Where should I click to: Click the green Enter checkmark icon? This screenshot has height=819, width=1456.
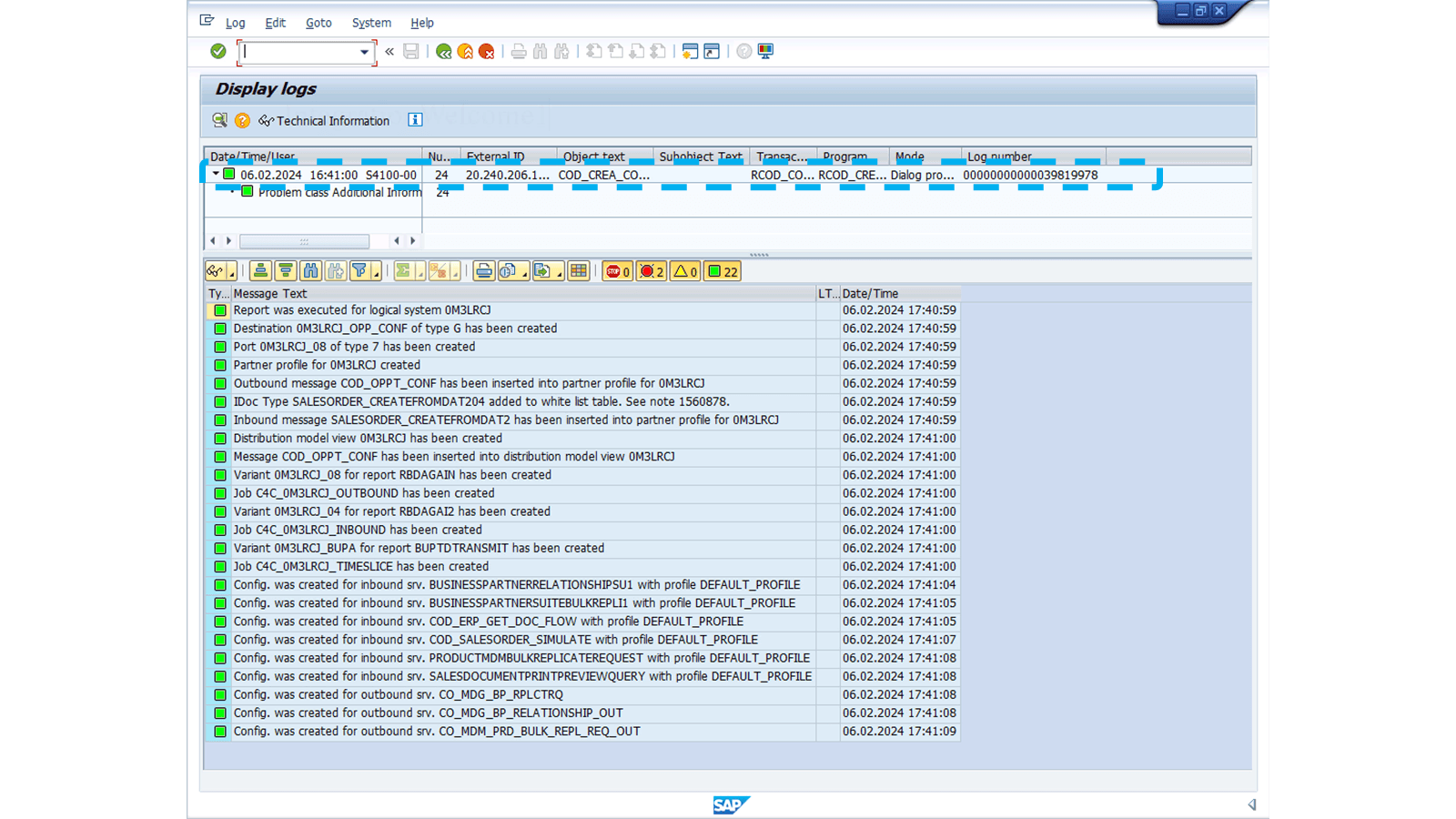pos(217,52)
